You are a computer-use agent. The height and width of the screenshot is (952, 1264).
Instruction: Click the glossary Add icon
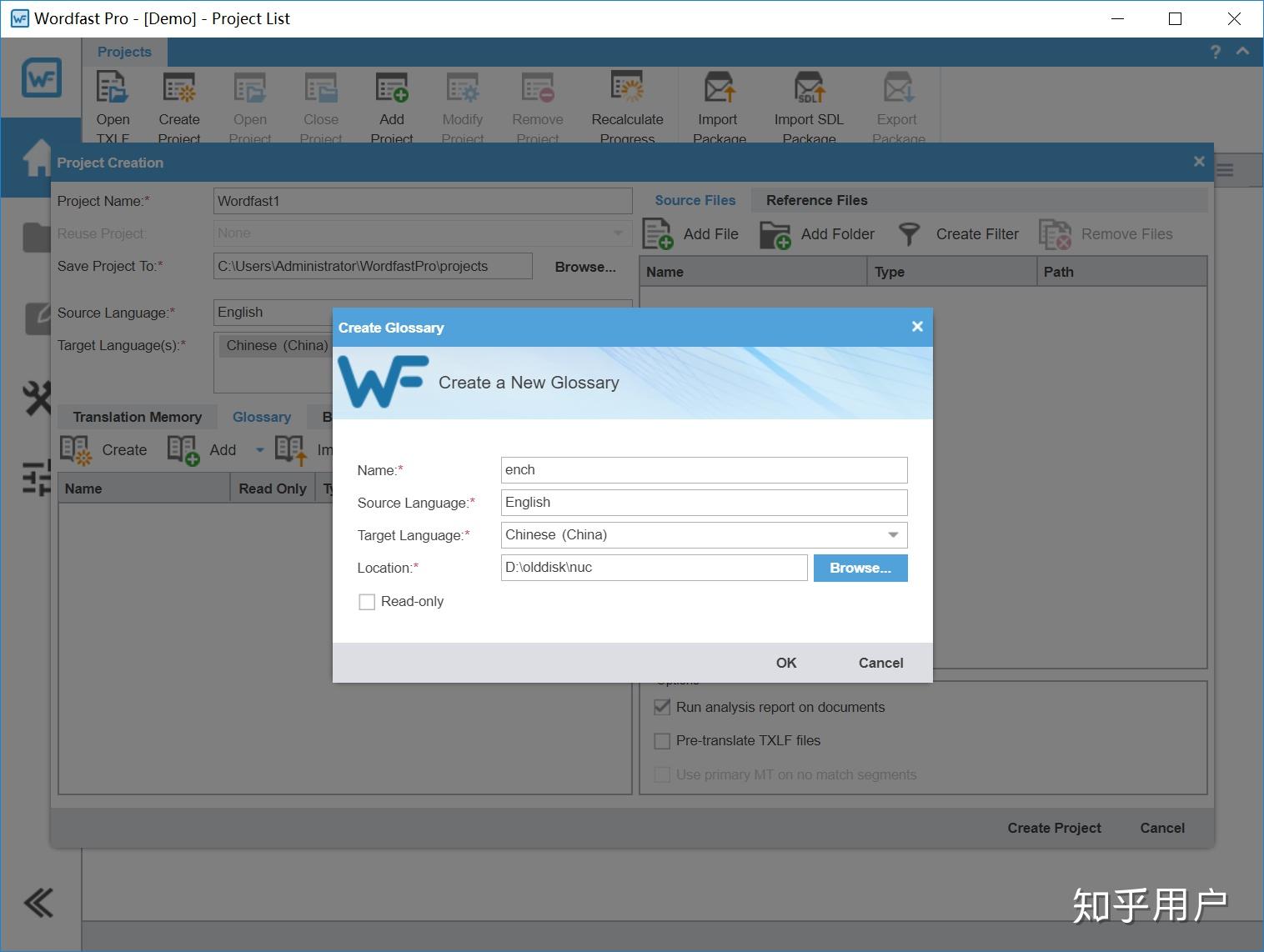click(x=183, y=450)
